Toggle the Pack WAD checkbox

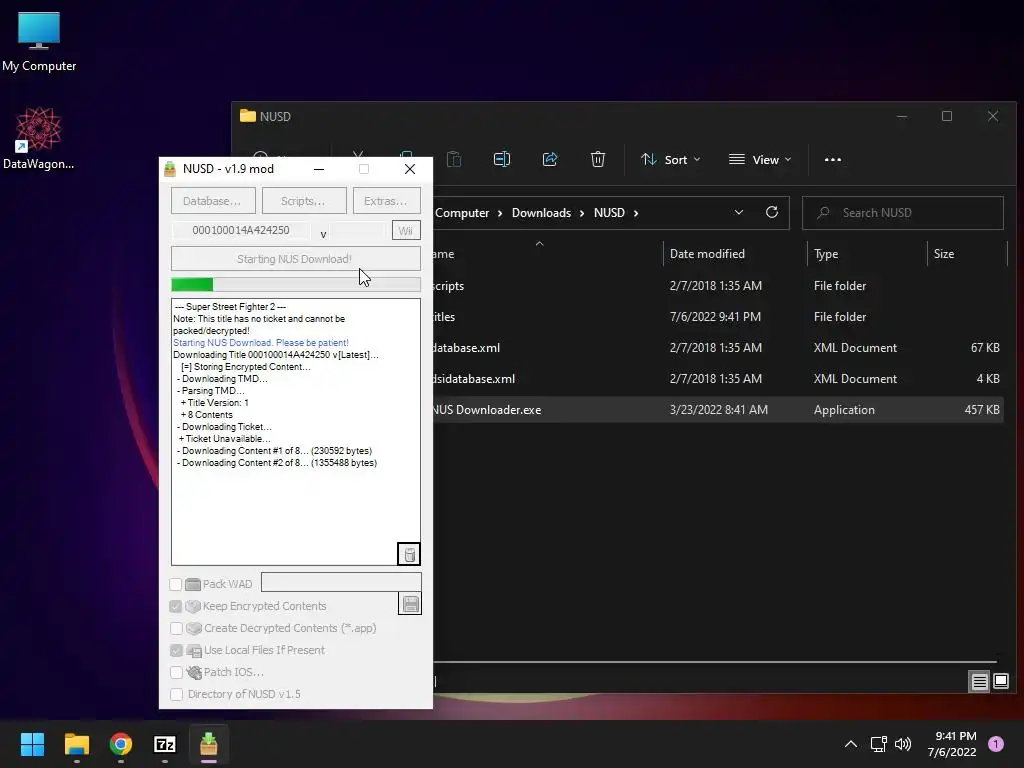coord(176,584)
